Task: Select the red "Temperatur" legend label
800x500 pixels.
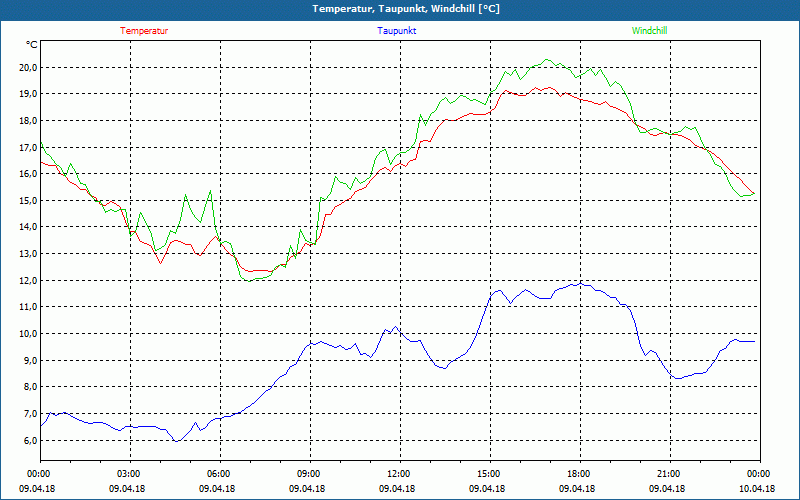Action: 144,31
